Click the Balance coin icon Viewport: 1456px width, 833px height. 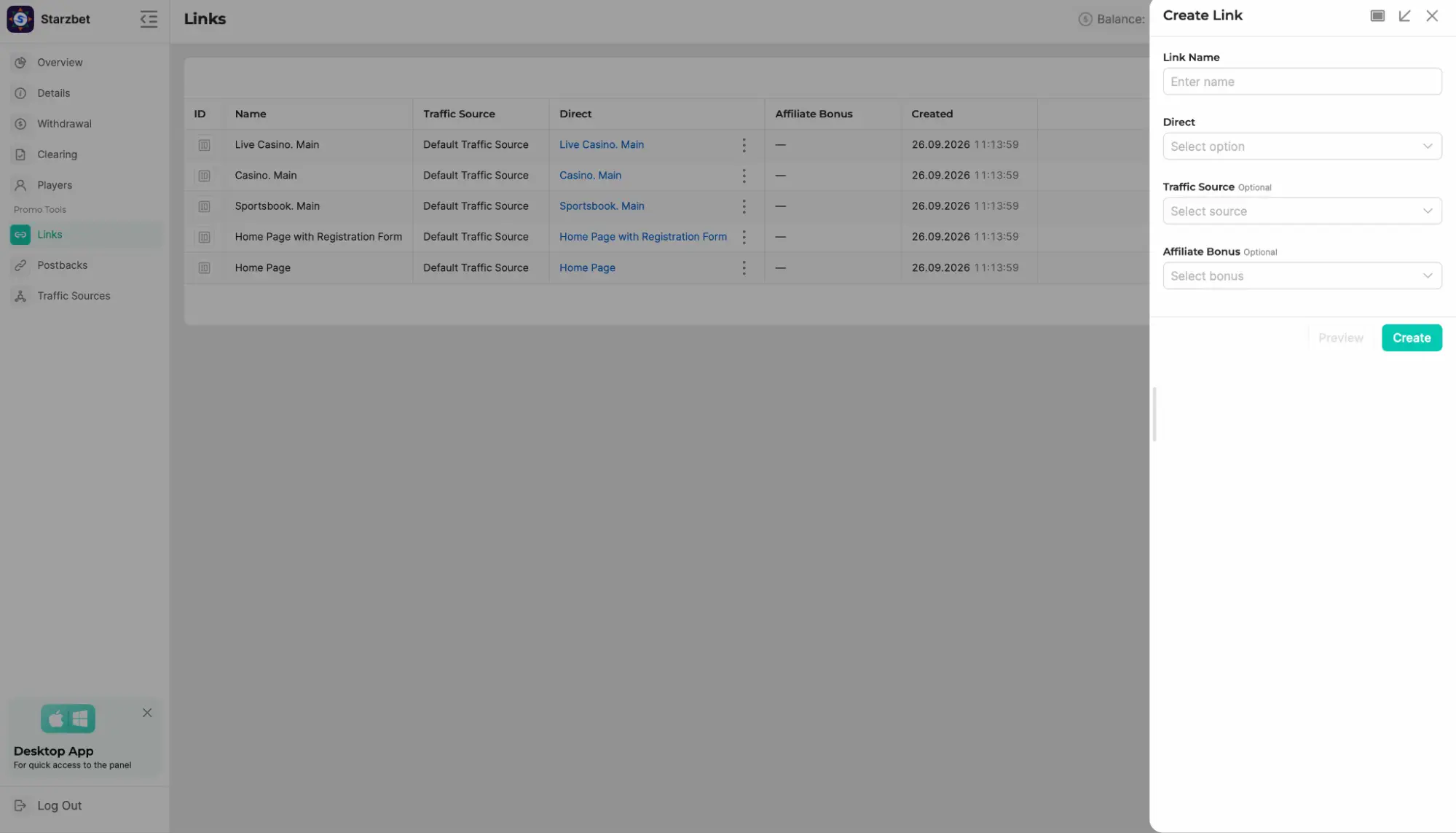coord(1085,20)
